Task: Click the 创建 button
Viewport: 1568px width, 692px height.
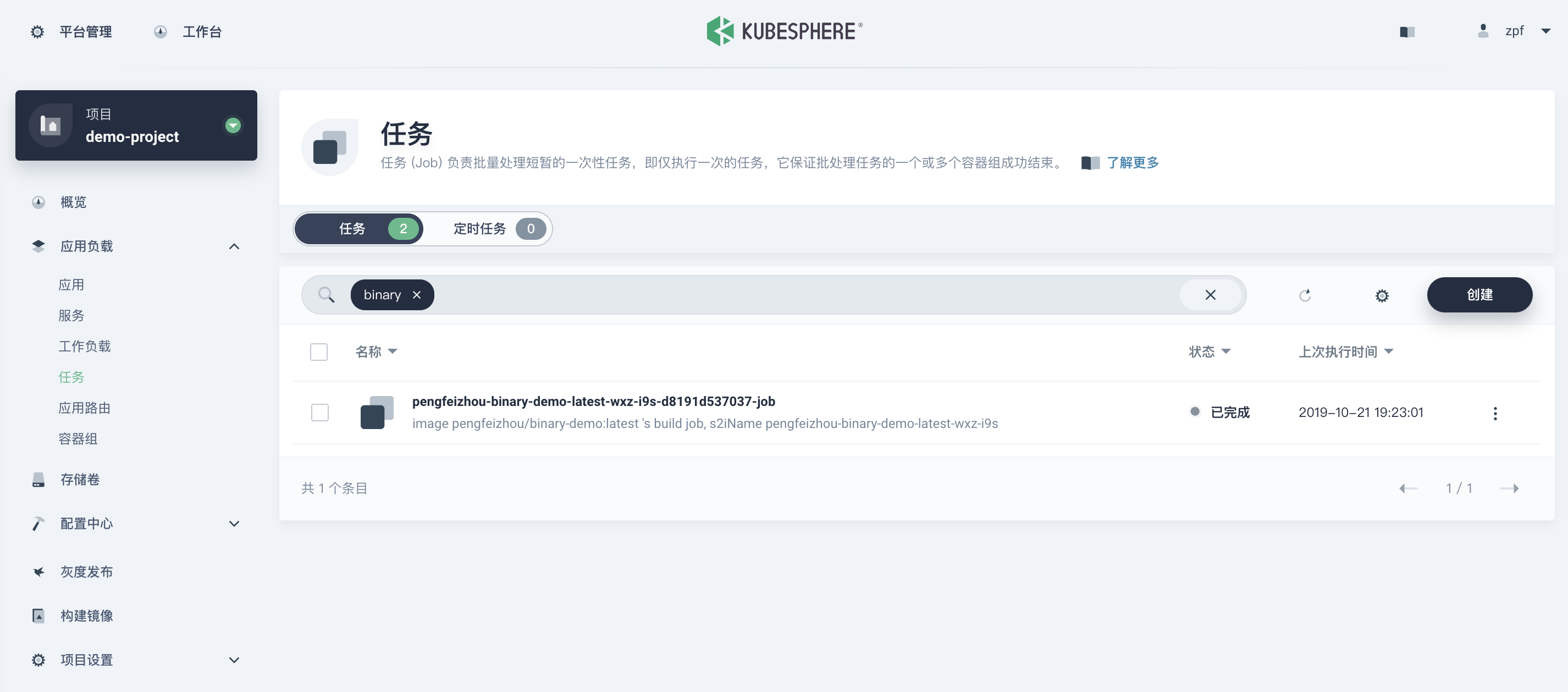Action: (1479, 295)
